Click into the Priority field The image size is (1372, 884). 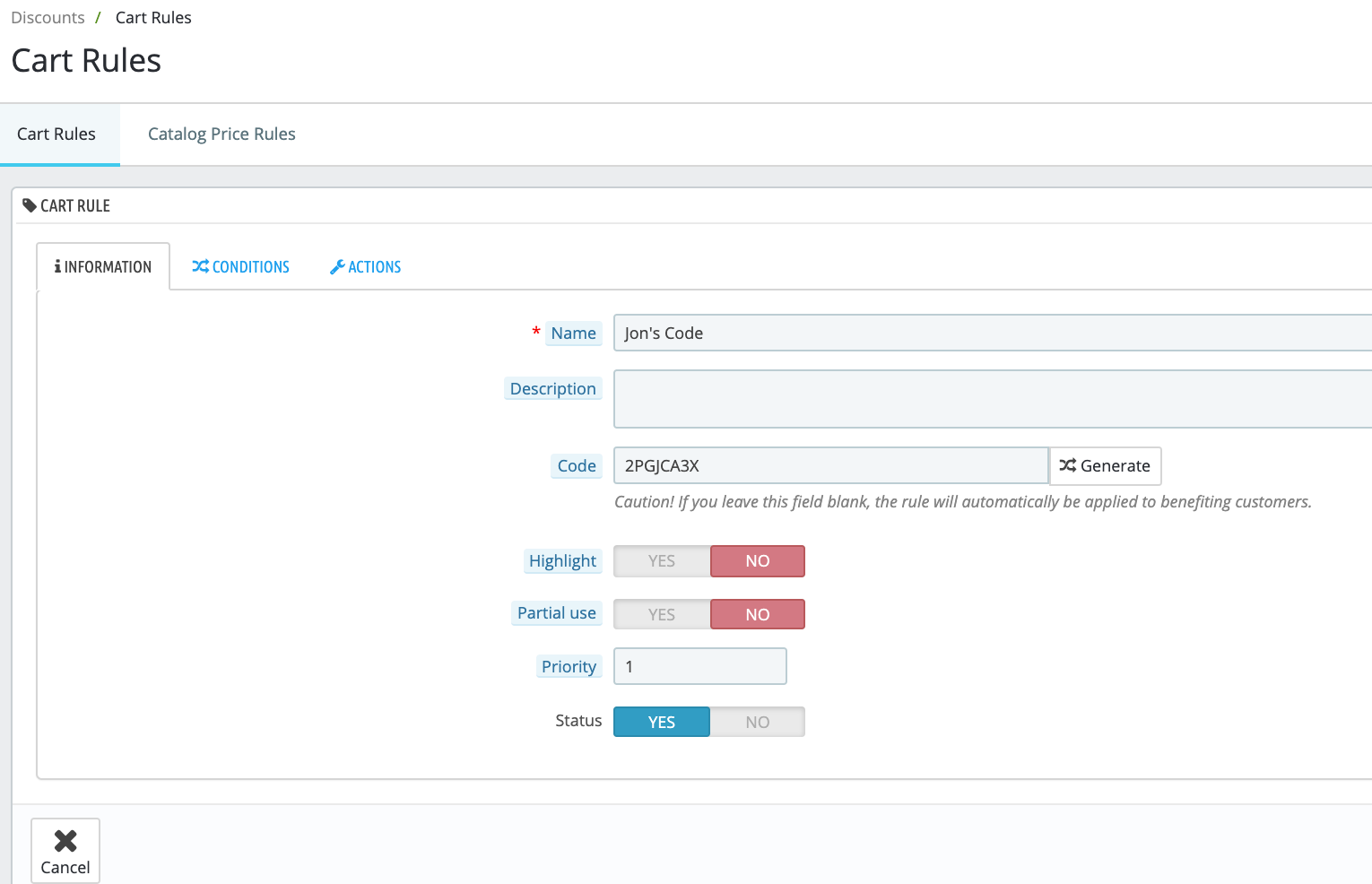point(700,666)
